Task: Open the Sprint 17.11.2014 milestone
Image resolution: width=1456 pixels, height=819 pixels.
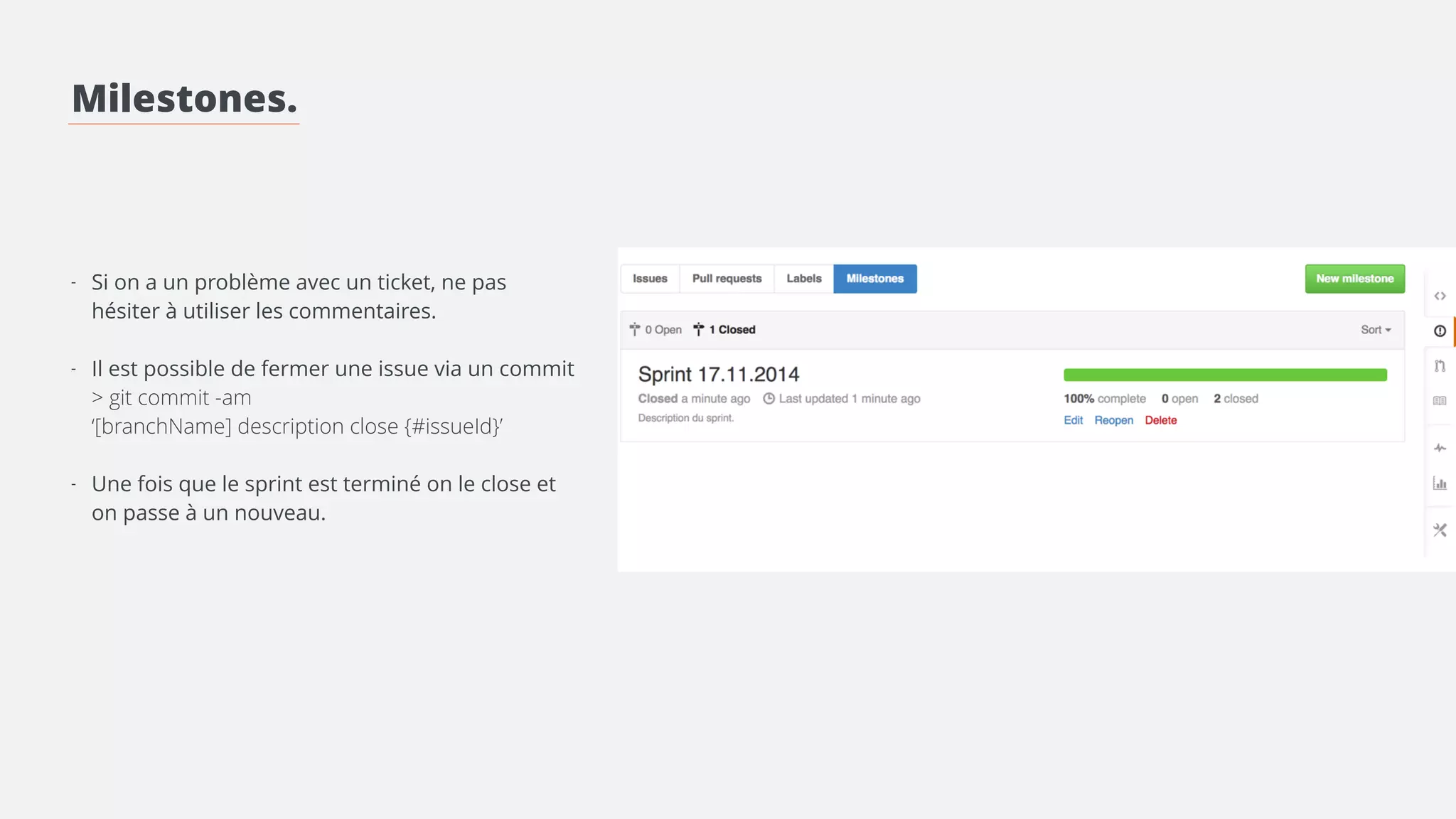Action: [x=719, y=374]
